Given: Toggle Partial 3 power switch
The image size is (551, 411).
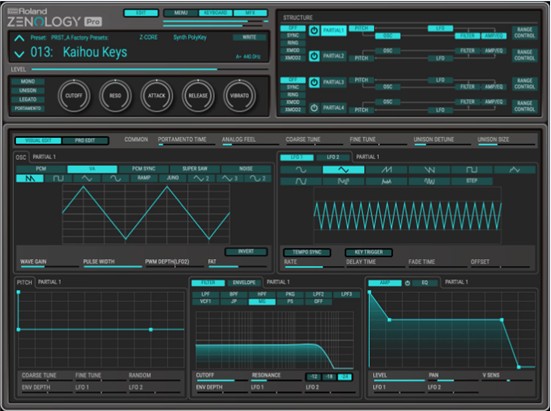Looking at the screenshot, I should (x=314, y=82).
